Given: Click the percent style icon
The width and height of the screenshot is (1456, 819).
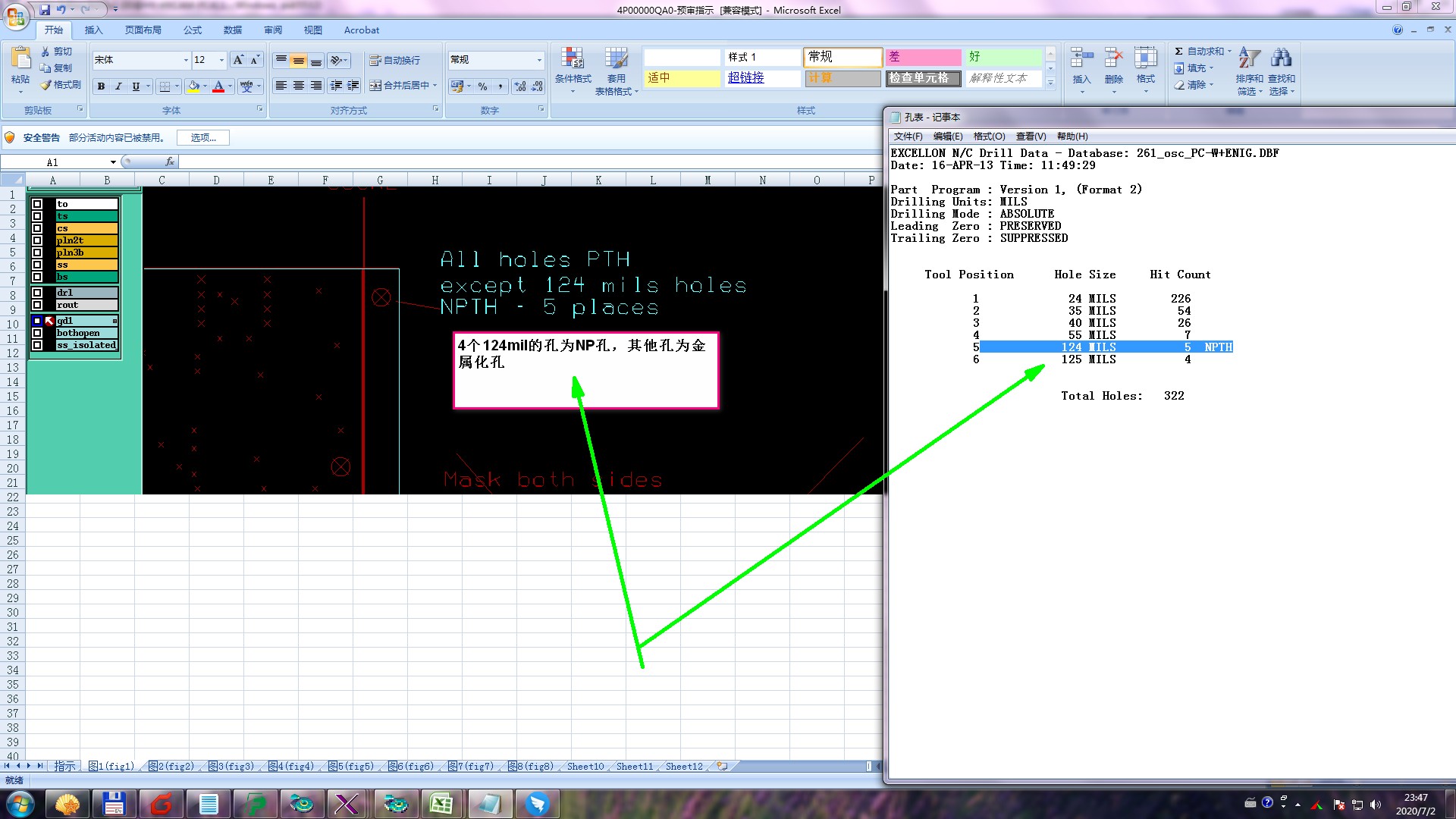Looking at the screenshot, I should 482,86.
